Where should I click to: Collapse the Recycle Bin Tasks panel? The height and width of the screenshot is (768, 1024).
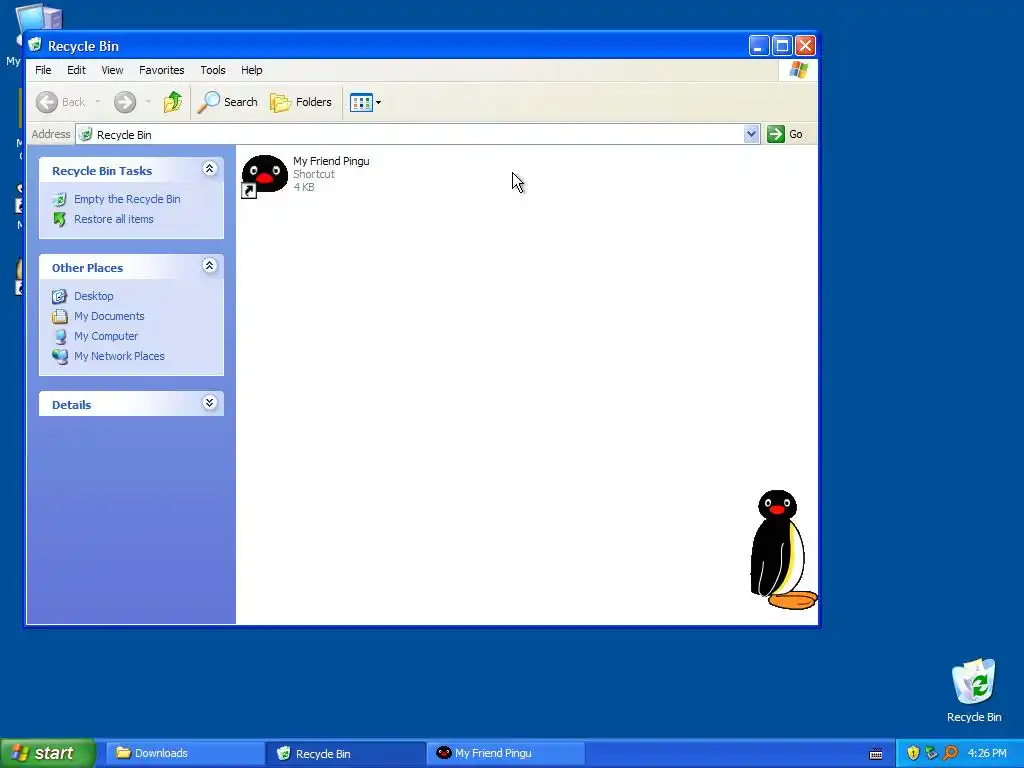209,169
